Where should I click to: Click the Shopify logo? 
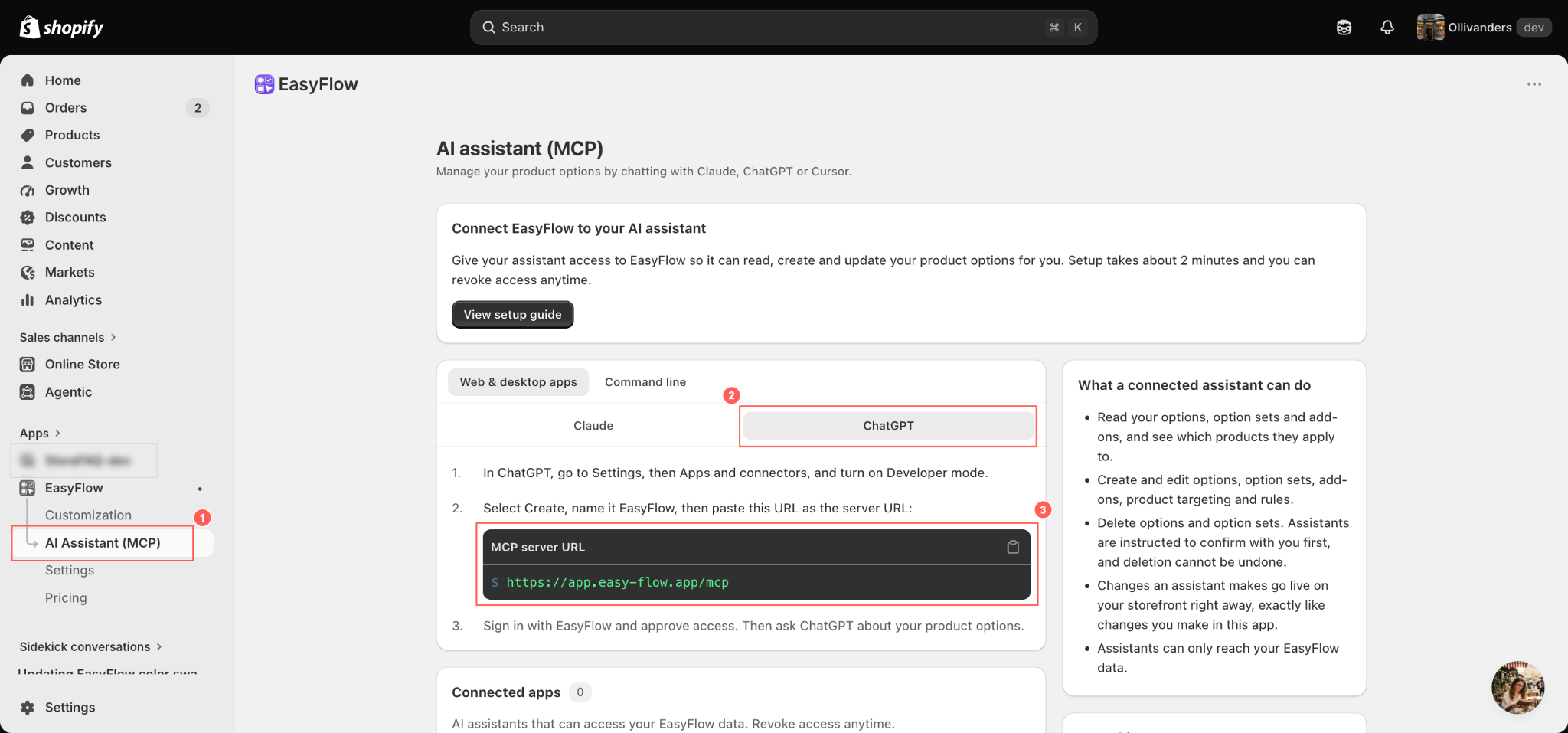click(61, 28)
